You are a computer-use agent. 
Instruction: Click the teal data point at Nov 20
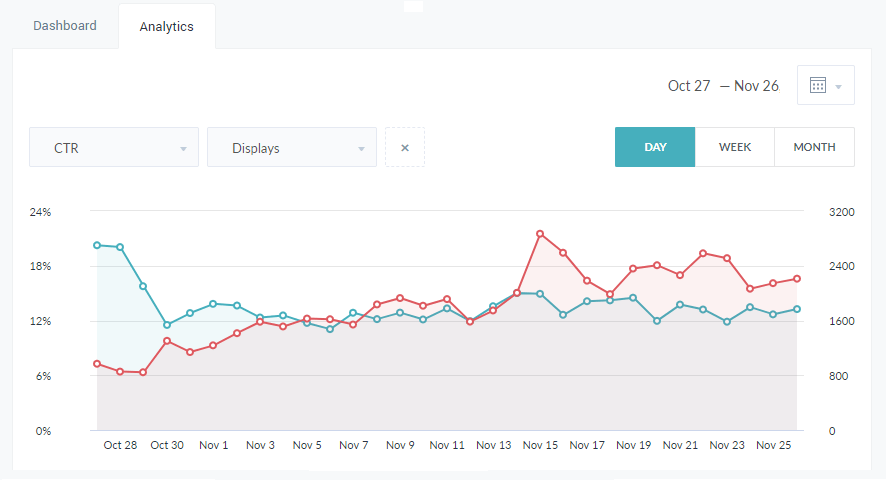(x=657, y=321)
